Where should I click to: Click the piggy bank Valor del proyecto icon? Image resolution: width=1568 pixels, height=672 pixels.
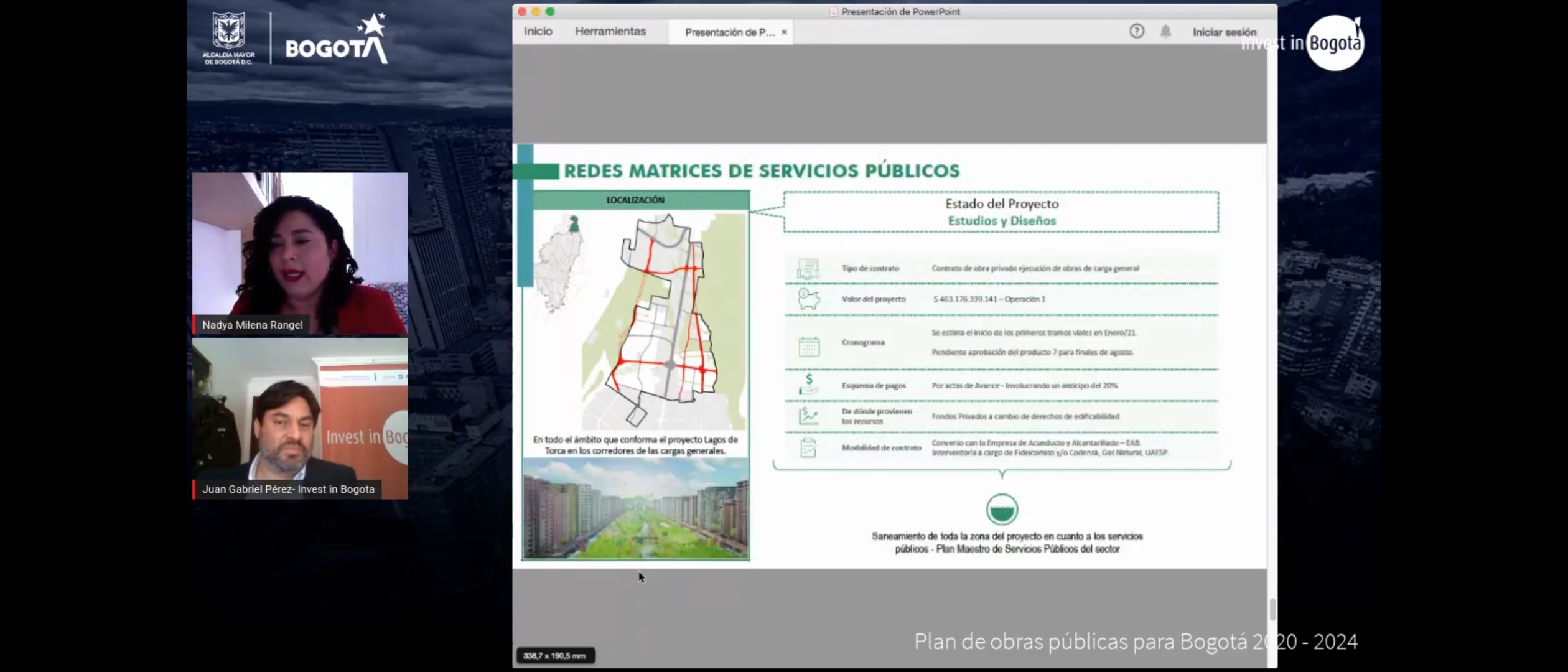[808, 299]
